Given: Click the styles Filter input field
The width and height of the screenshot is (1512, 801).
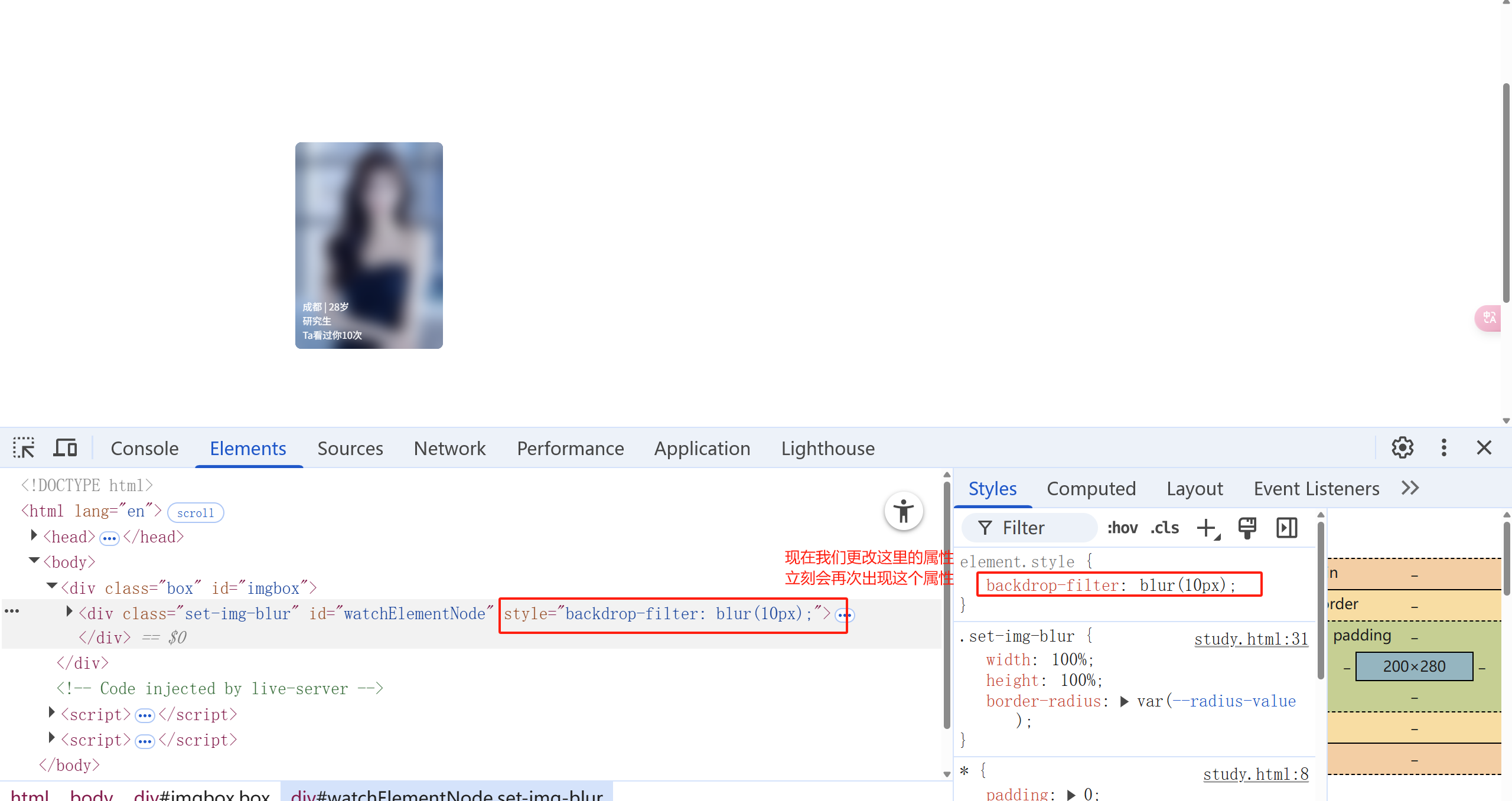Looking at the screenshot, I should coord(1039,528).
